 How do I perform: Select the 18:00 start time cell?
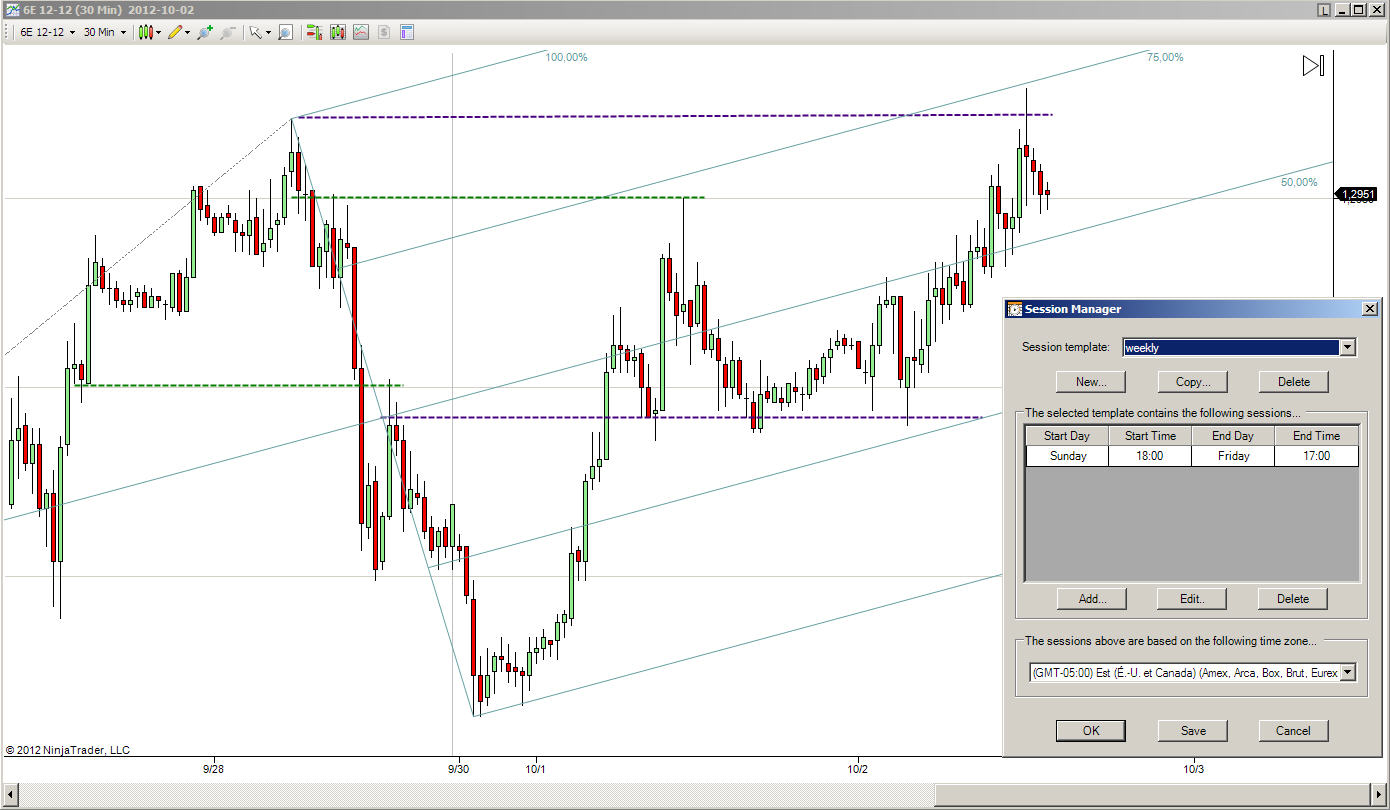click(x=1150, y=456)
